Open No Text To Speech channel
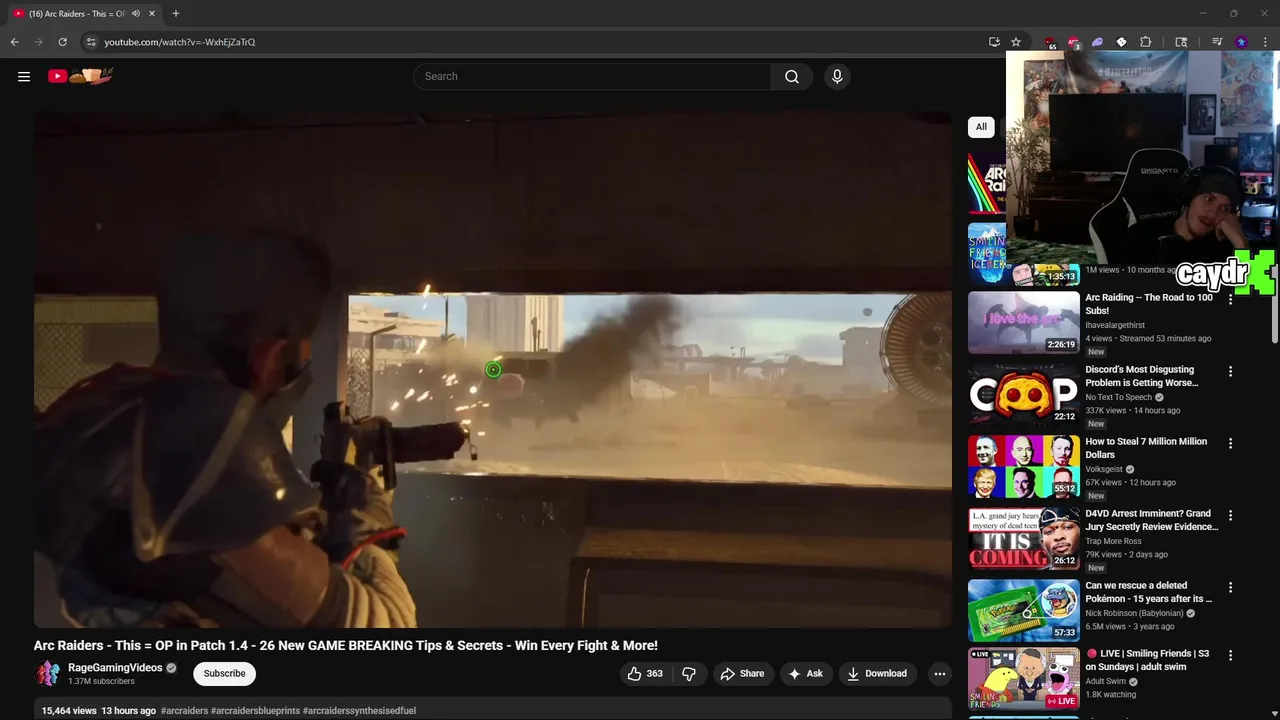 coord(1119,397)
